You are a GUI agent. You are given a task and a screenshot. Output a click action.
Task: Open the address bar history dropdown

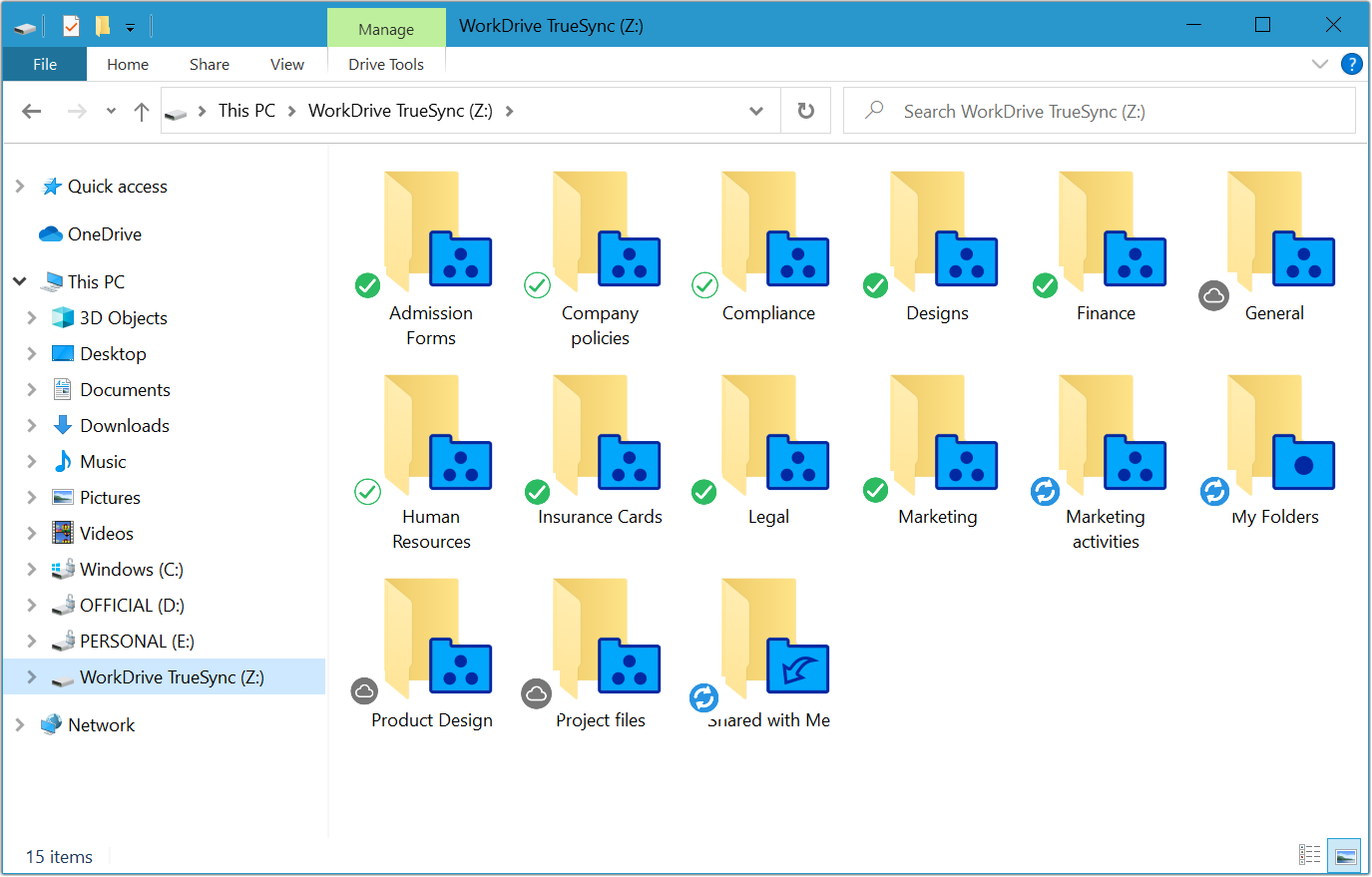coord(756,111)
